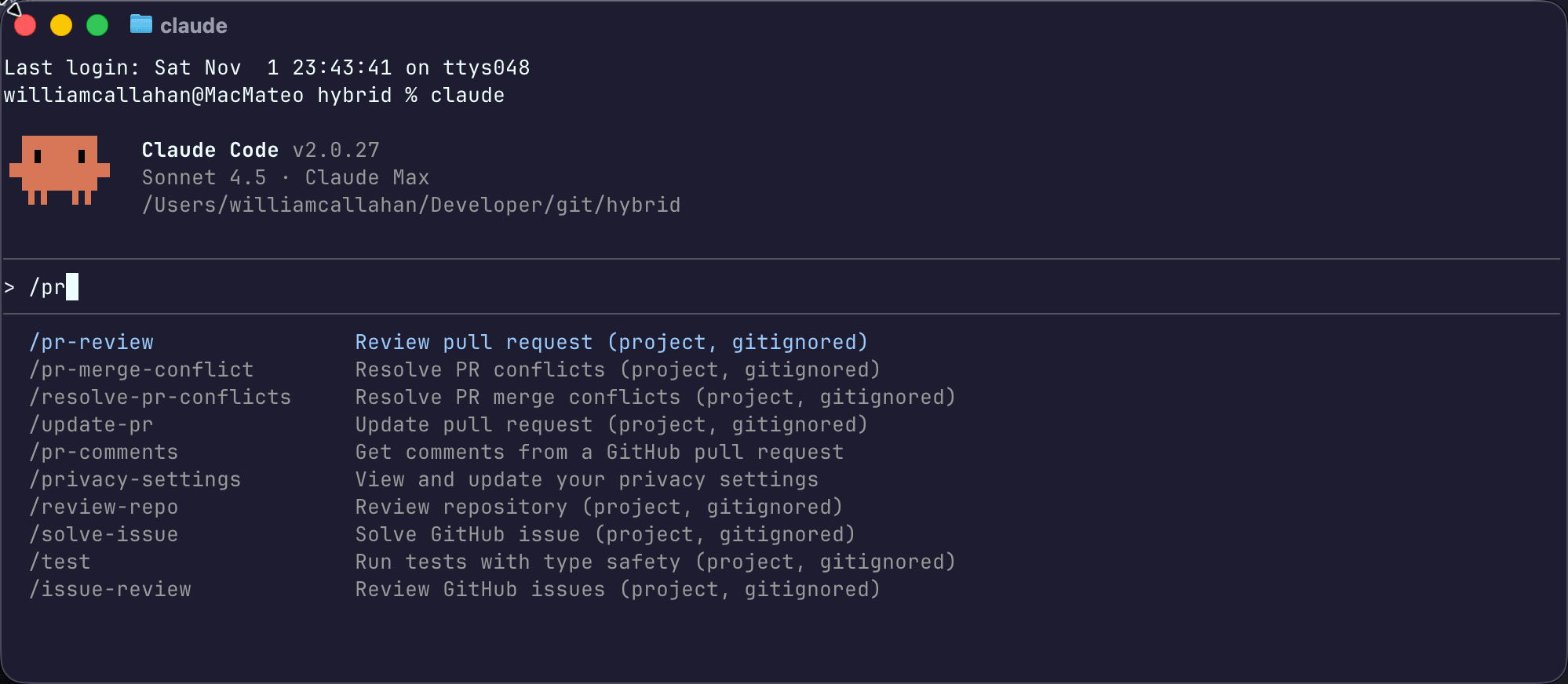Click the Claude Code v2.0.27 version text

pyautogui.click(x=259, y=150)
